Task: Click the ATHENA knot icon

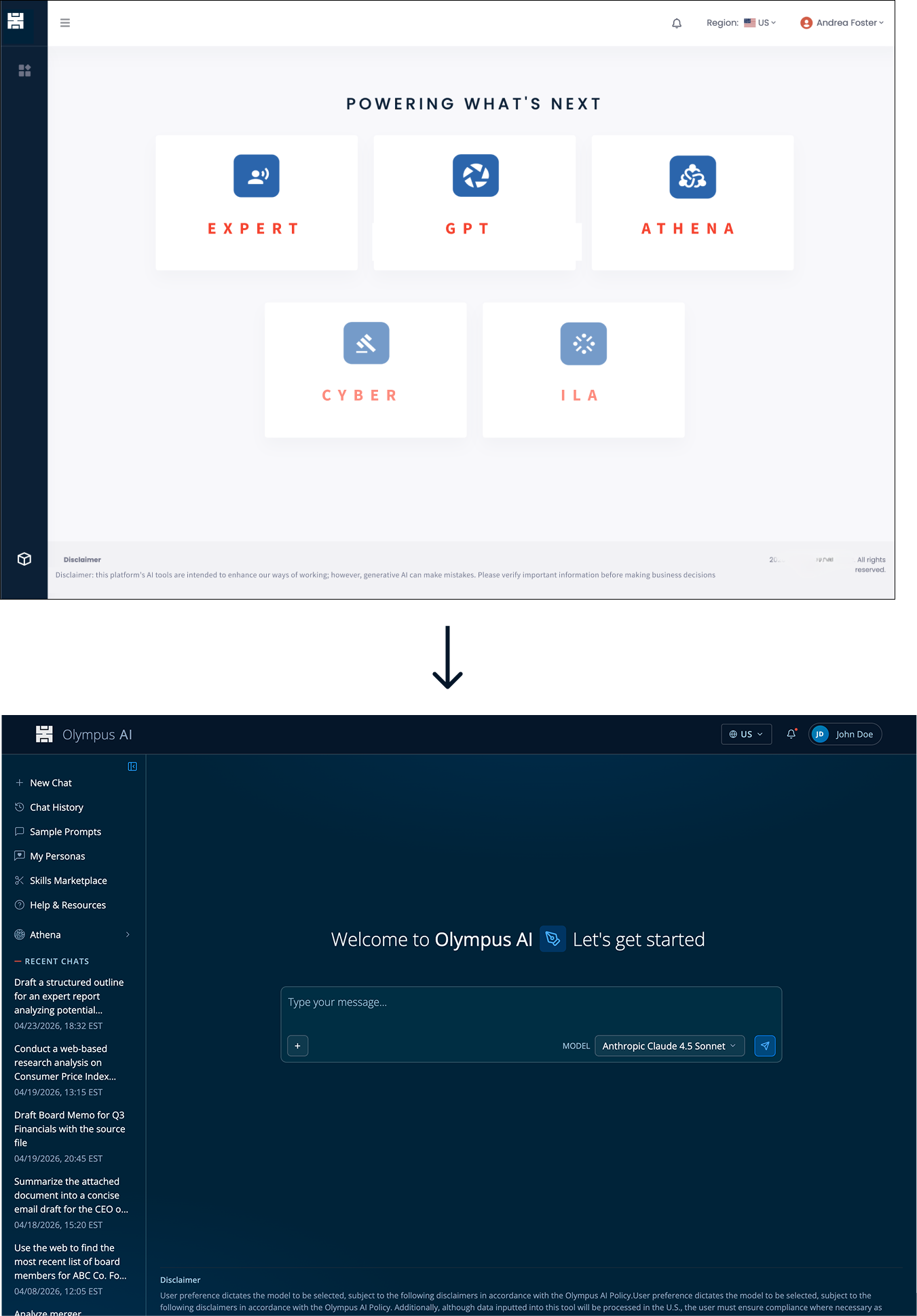Action: click(692, 177)
